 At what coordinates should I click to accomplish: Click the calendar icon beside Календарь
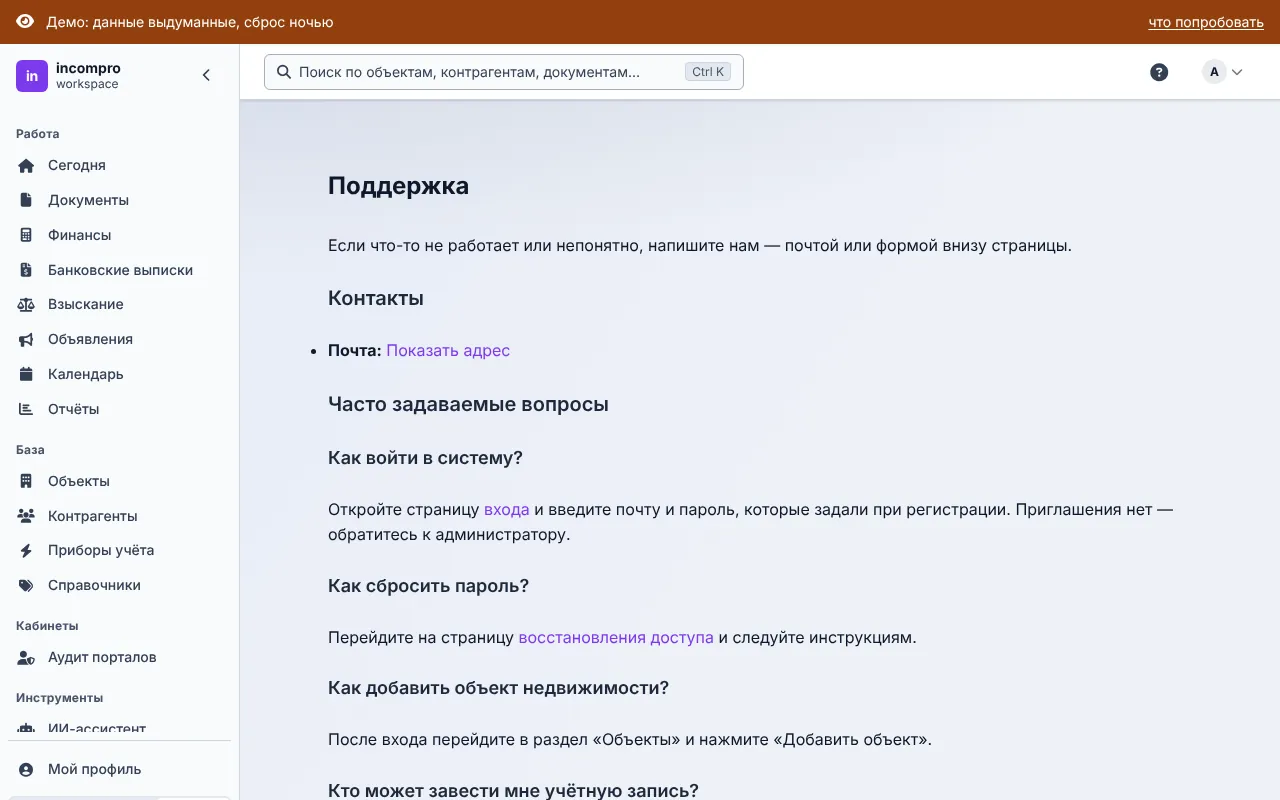click(27, 374)
